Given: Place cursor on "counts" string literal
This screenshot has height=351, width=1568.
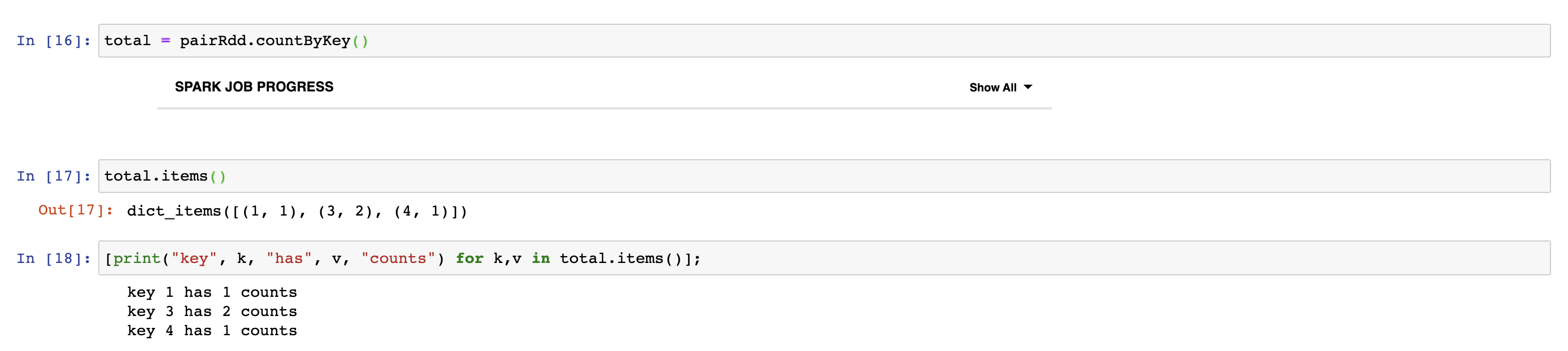Looking at the screenshot, I should point(398,258).
